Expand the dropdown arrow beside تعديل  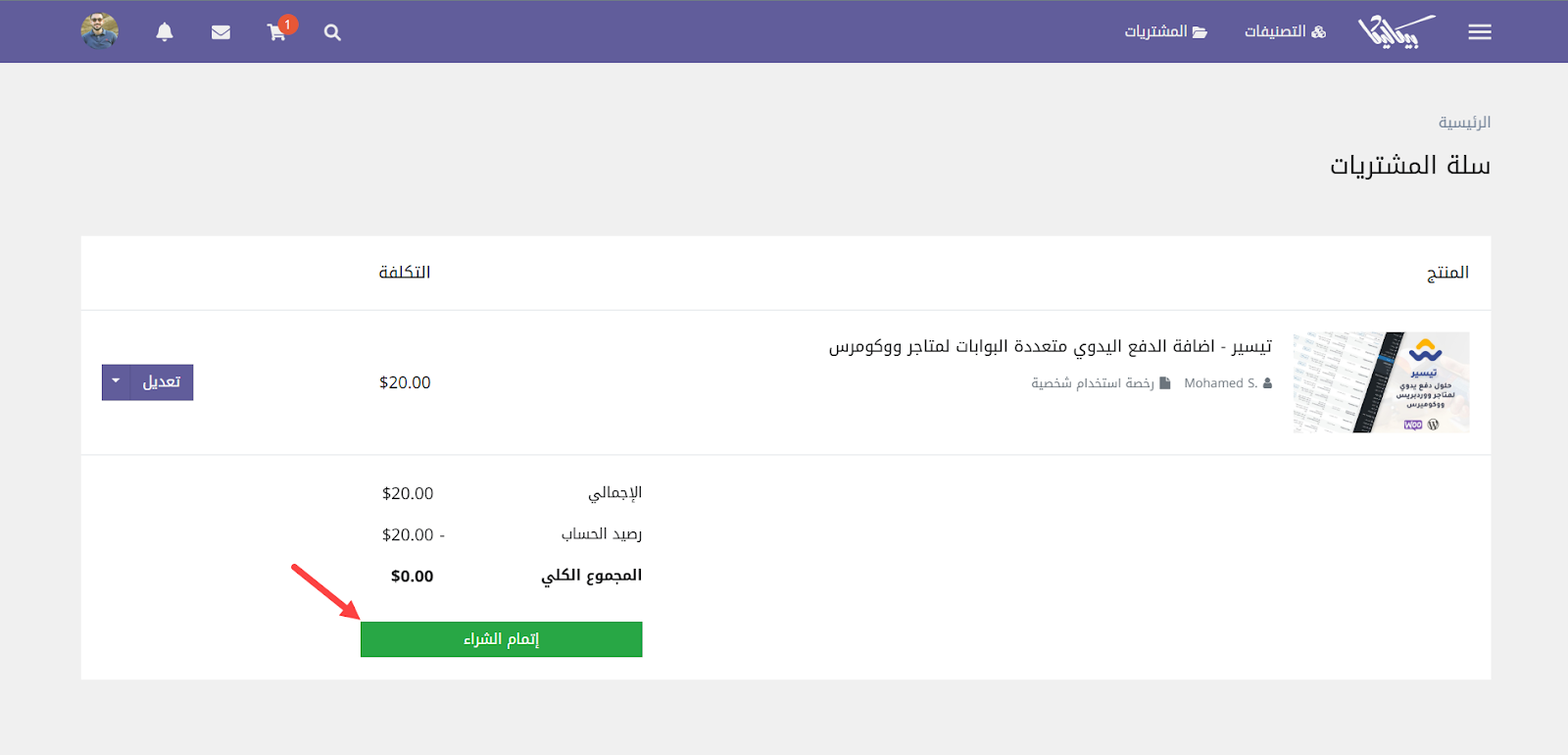click(x=116, y=381)
